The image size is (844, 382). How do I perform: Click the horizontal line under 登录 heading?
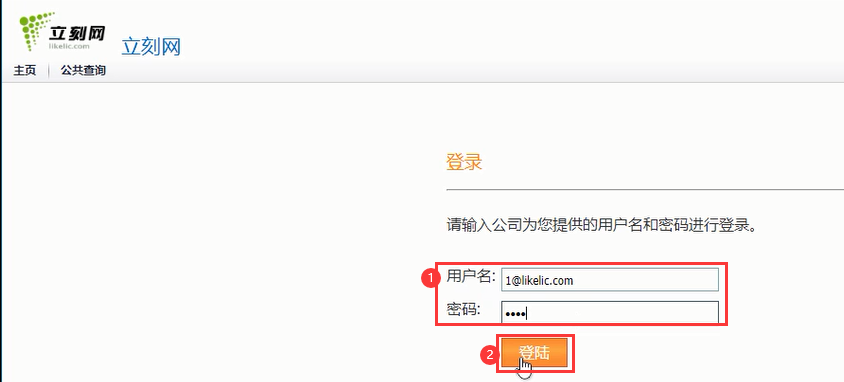(x=645, y=189)
